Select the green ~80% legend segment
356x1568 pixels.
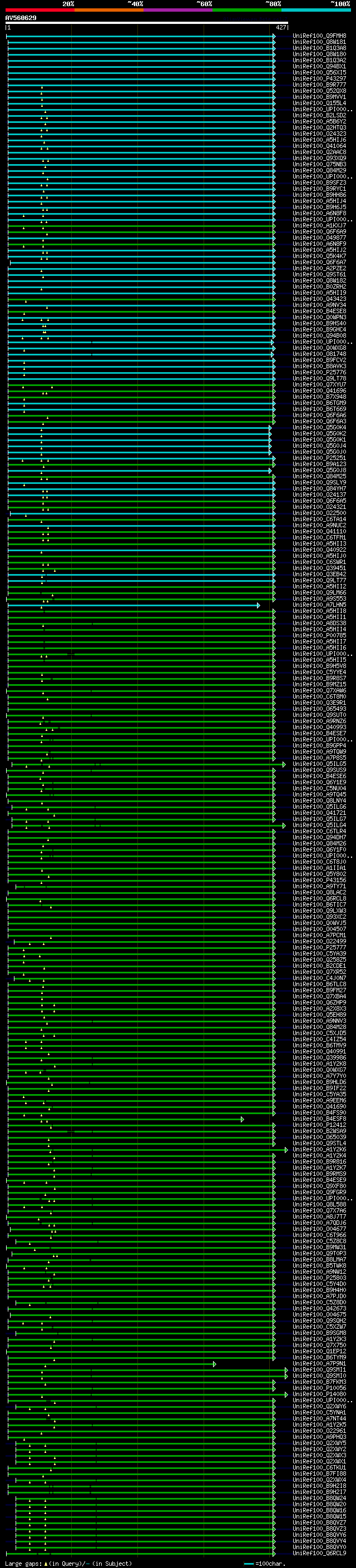(246, 10)
